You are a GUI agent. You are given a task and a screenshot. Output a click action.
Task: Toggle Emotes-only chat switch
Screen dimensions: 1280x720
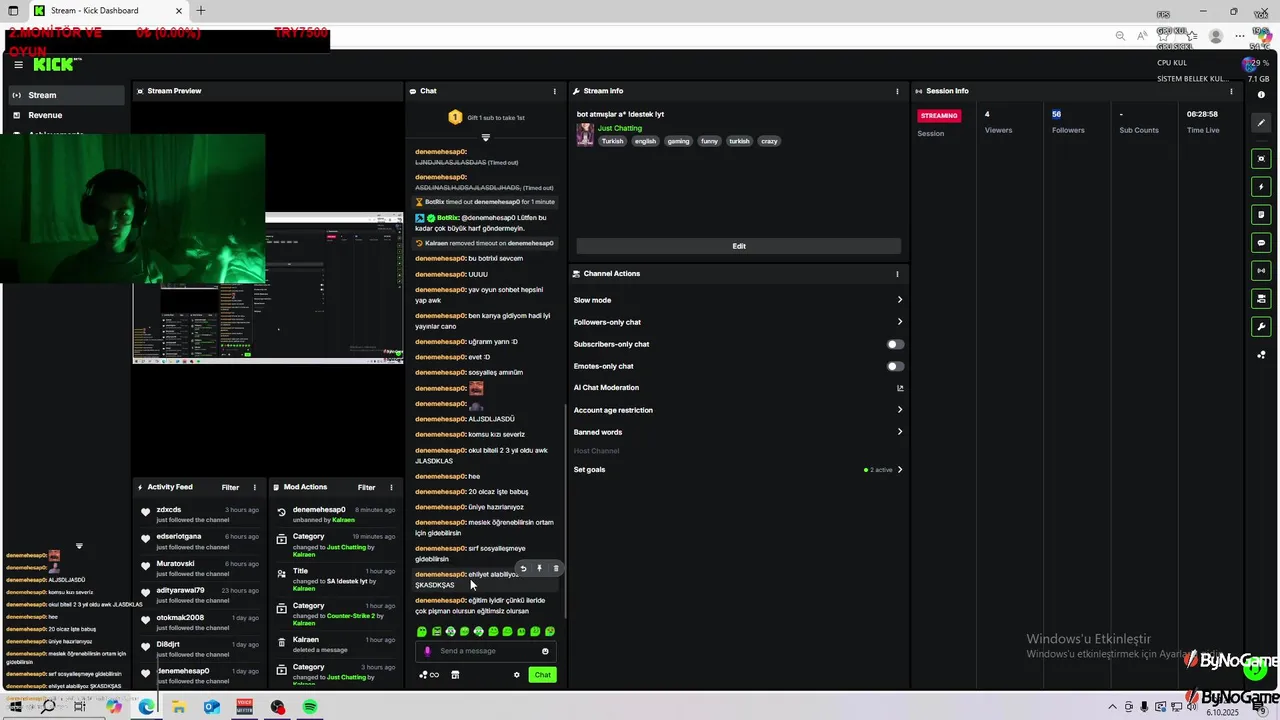[x=895, y=366]
